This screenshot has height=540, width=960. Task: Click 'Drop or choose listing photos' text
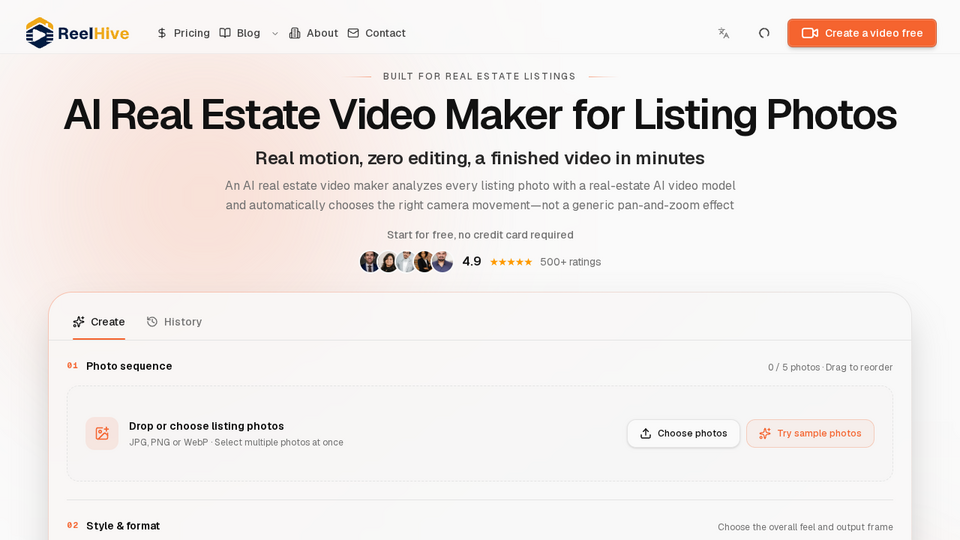coord(206,426)
